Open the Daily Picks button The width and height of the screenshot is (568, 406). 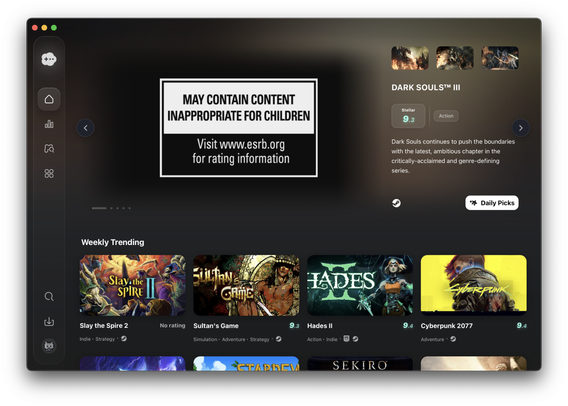pyautogui.click(x=492, y=203)
